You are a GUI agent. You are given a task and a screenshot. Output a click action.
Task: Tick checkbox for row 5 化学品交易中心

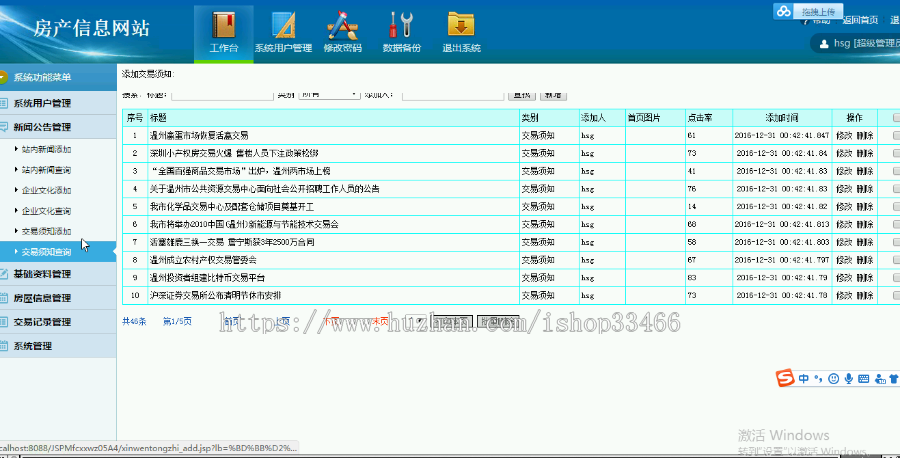coord(896,207)
